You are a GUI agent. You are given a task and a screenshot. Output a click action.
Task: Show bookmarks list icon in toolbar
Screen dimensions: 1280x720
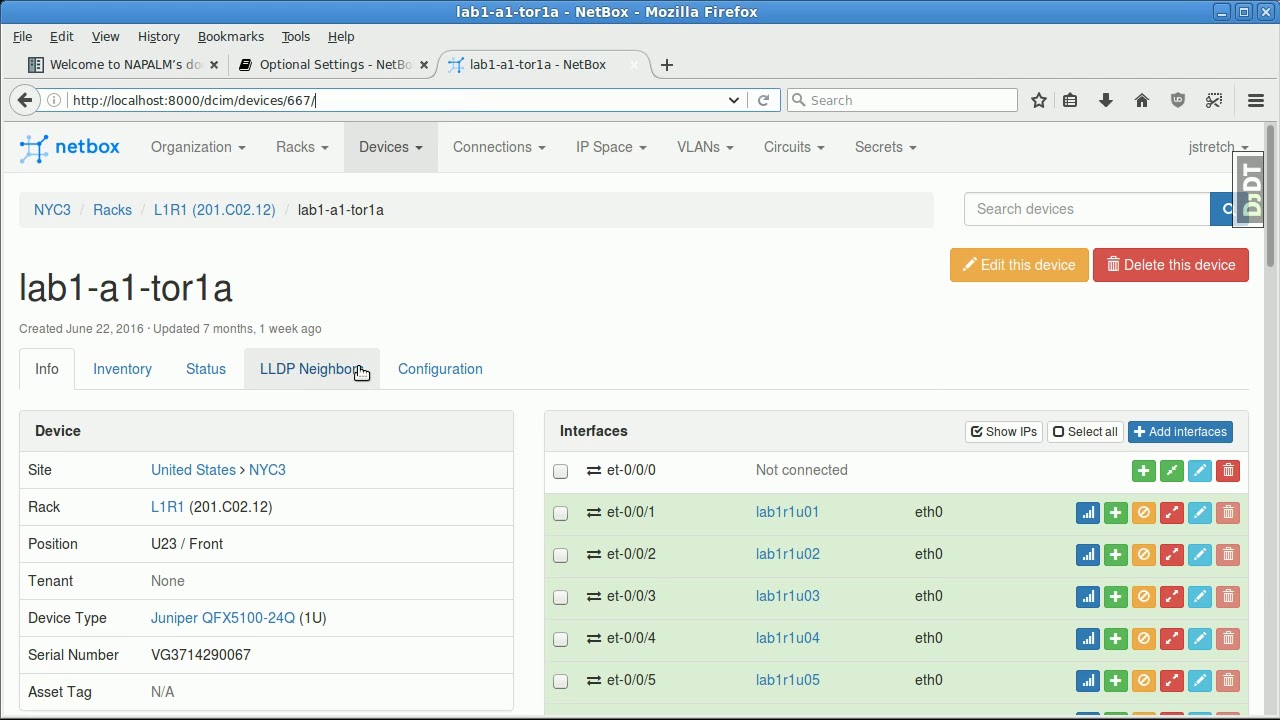tap(1070, 100)
